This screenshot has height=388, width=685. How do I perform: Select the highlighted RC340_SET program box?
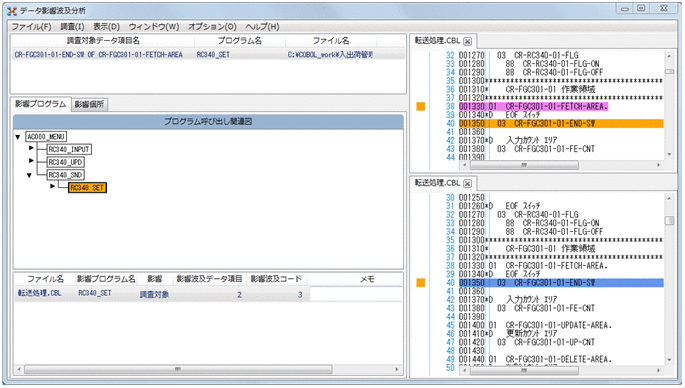(x=87, y=187)
